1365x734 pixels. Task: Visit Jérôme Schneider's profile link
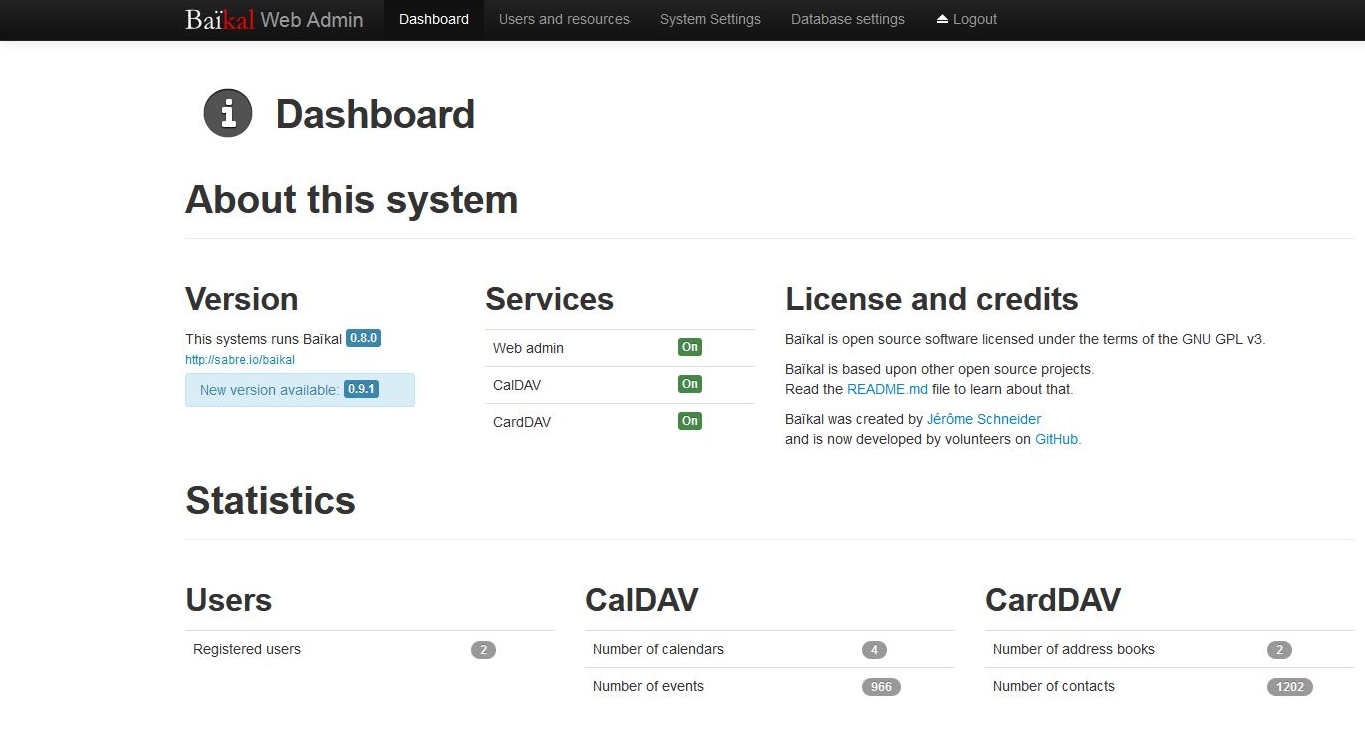click(x=983, y=419)
